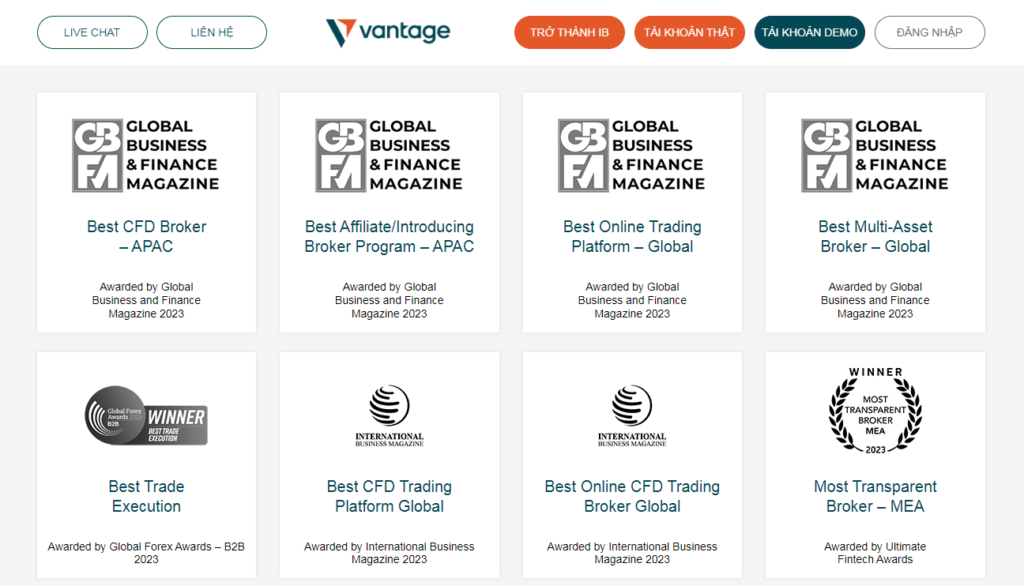Click the Liên Hệ contact button
This screenshot has width=1024, height=586.
point(212,32)
